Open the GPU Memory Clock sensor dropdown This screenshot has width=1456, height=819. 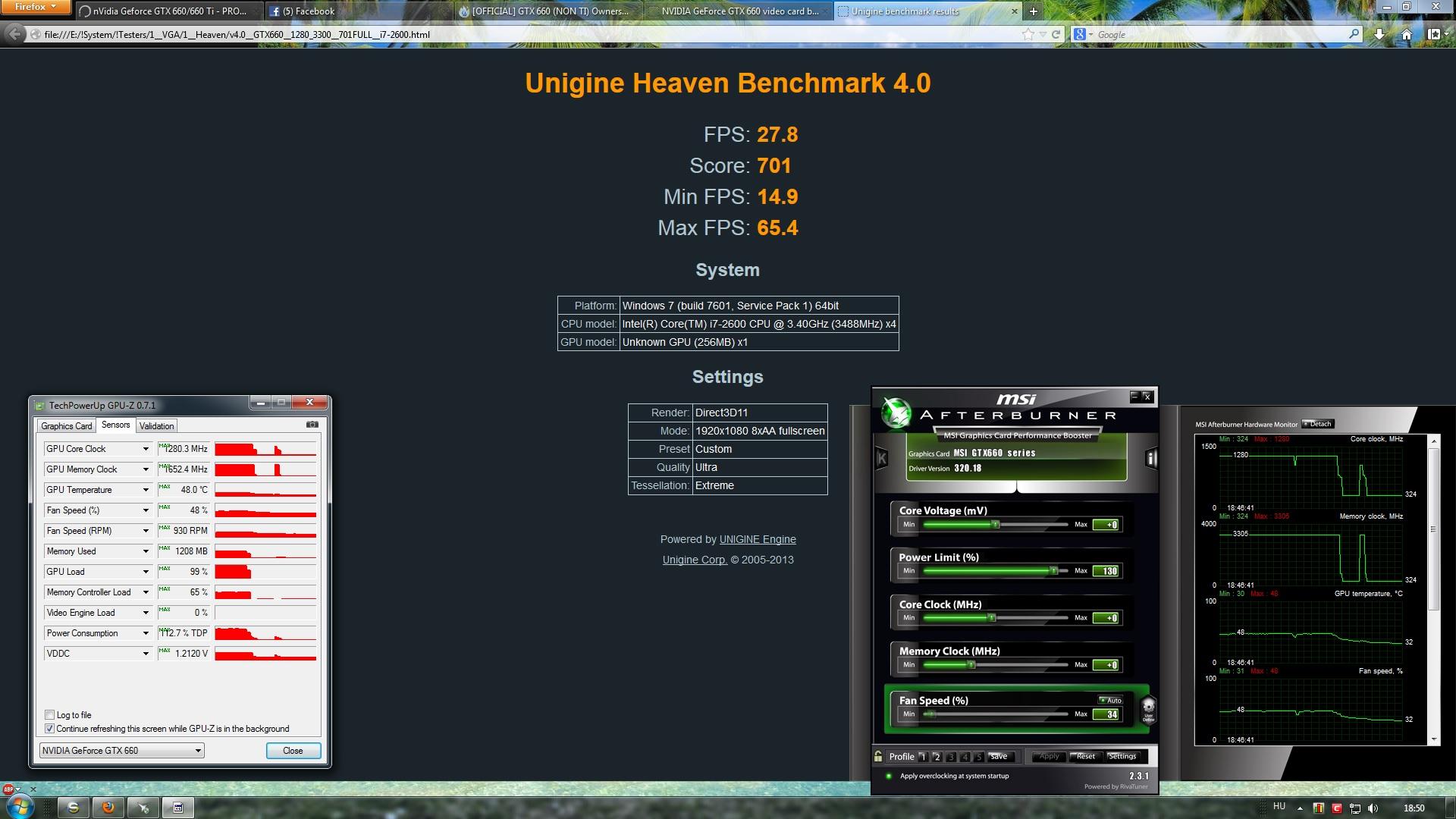coord(146,469)
